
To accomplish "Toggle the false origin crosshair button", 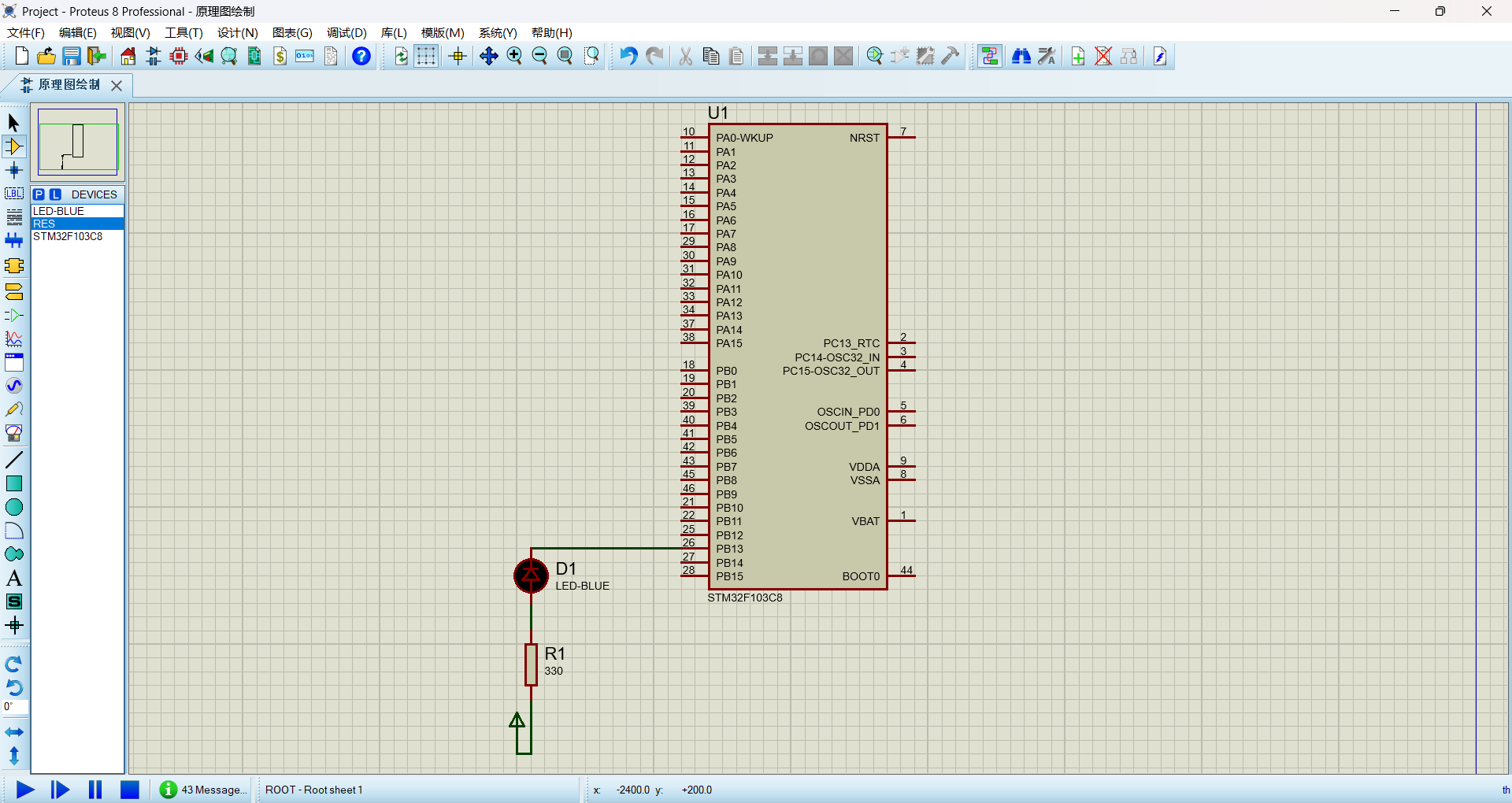I will click(x=458, y=56).
